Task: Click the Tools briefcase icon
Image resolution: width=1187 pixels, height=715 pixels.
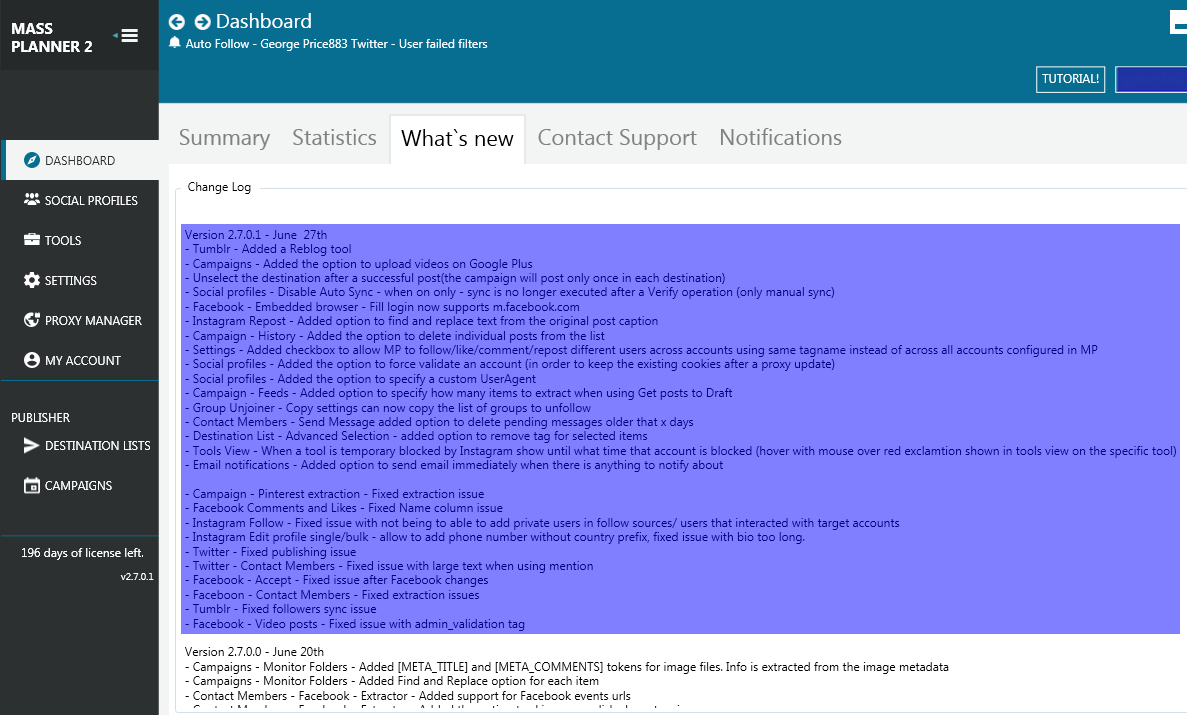Action: click(31, 240)
